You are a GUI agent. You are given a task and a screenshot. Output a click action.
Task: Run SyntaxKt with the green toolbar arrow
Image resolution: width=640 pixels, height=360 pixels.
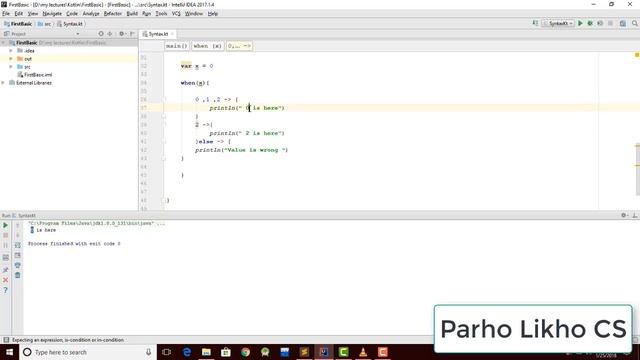coord(580,24)
